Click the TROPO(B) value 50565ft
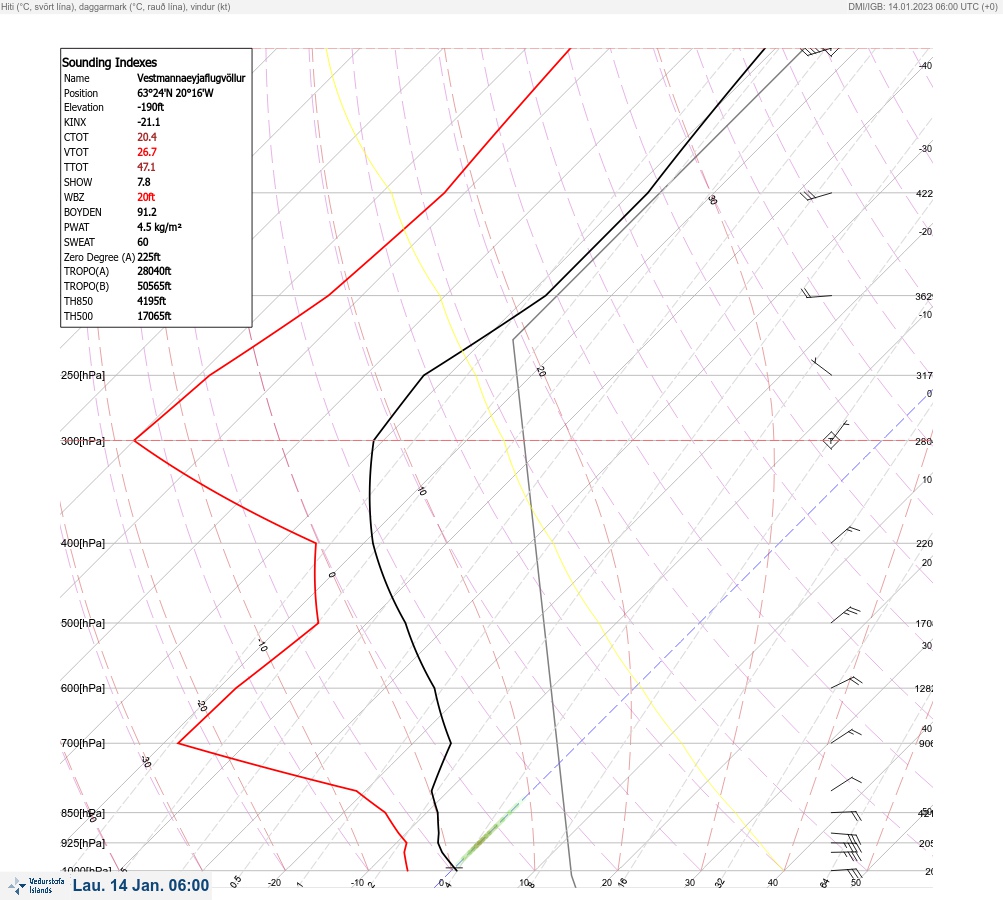This screenshot has height=900, width=1003. tap(154, 286)
